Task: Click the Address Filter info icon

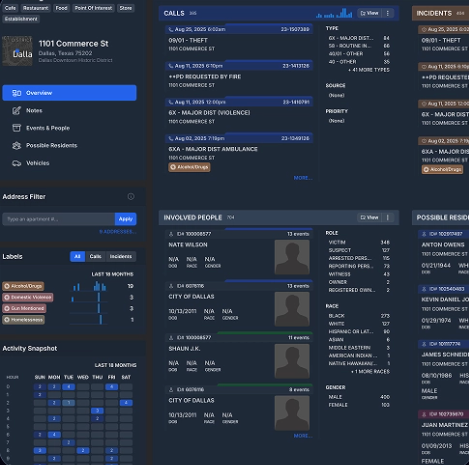Action: coord(131,197)
